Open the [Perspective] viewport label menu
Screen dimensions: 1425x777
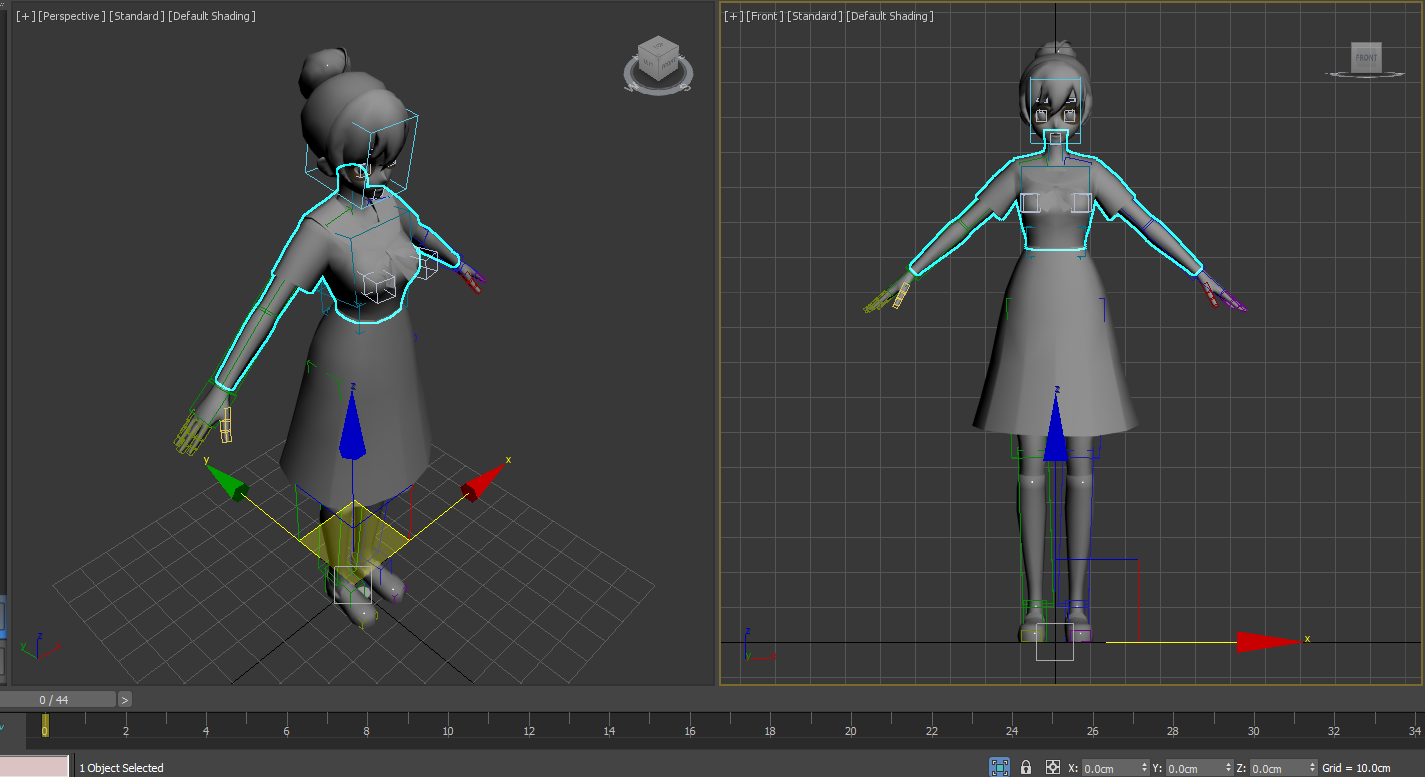coord(71,16)
